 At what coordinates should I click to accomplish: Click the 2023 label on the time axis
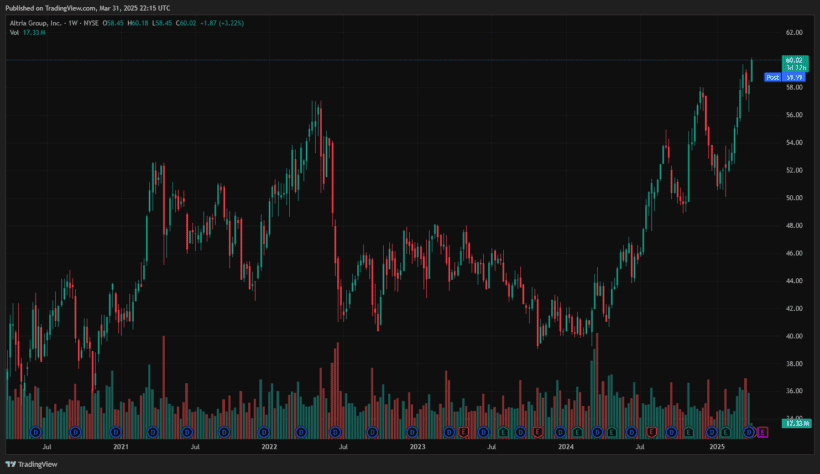417,447
